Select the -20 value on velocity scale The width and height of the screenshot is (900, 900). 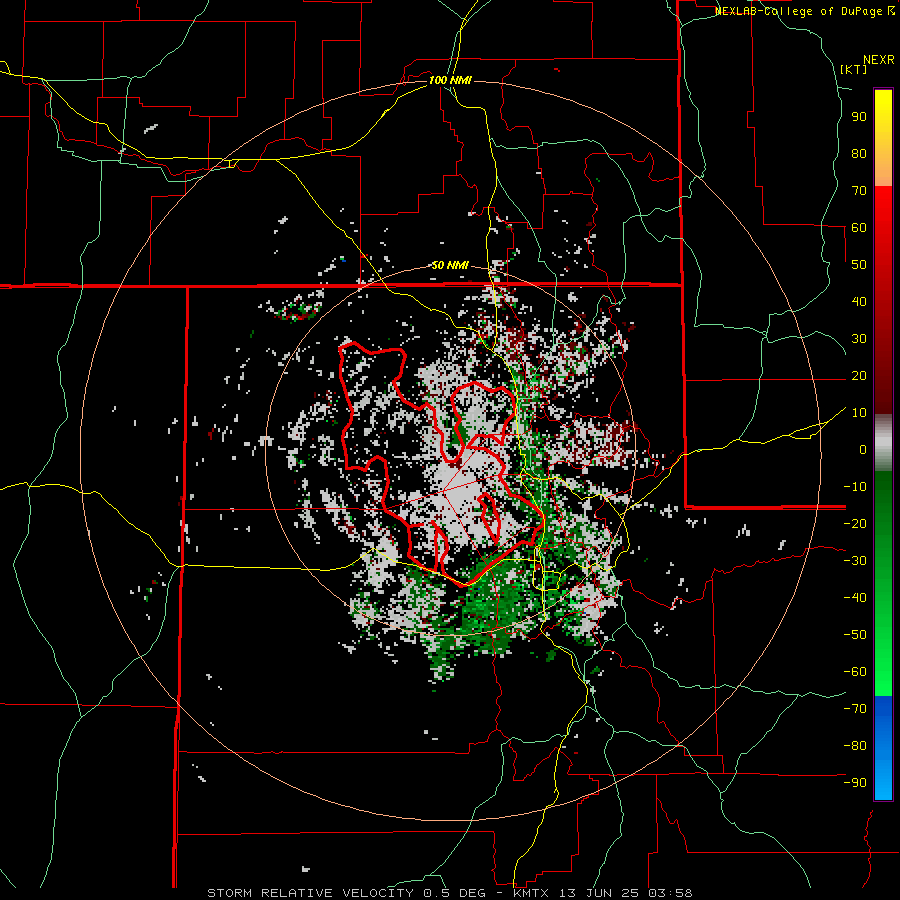[x=855, y=524]
